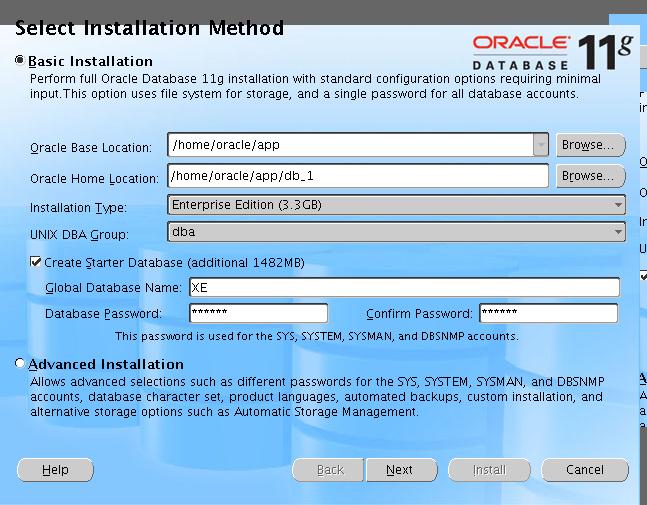Click the Cancel button
This screenshot has width=647, height=505.
tap(585, 470)
